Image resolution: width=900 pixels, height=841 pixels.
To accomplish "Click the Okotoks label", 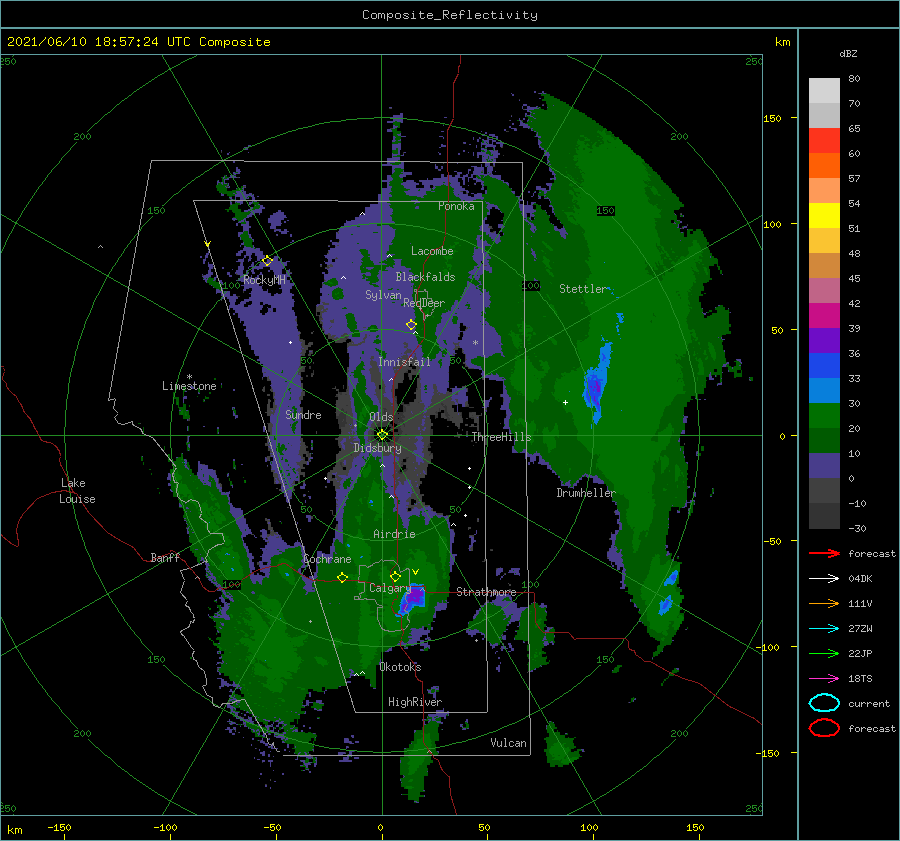I will point(400,667).
